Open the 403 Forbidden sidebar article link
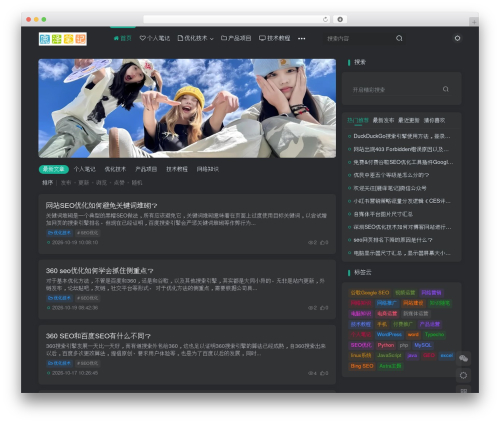Screen dimensions: 500x423 tap(401, 149)
